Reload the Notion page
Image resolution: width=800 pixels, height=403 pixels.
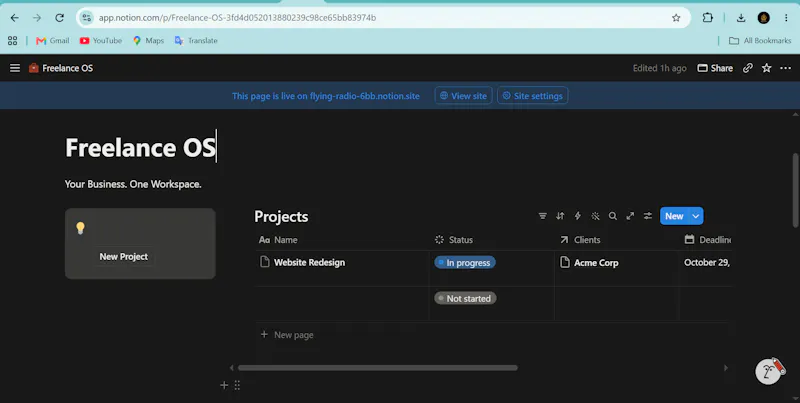[x=59, y=18]
